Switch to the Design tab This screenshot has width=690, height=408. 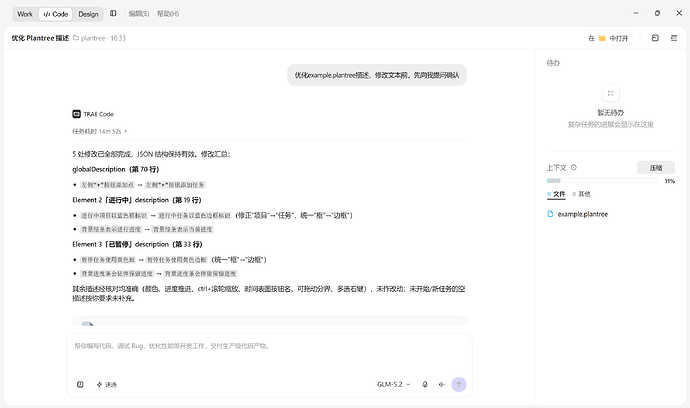(88, 14)
